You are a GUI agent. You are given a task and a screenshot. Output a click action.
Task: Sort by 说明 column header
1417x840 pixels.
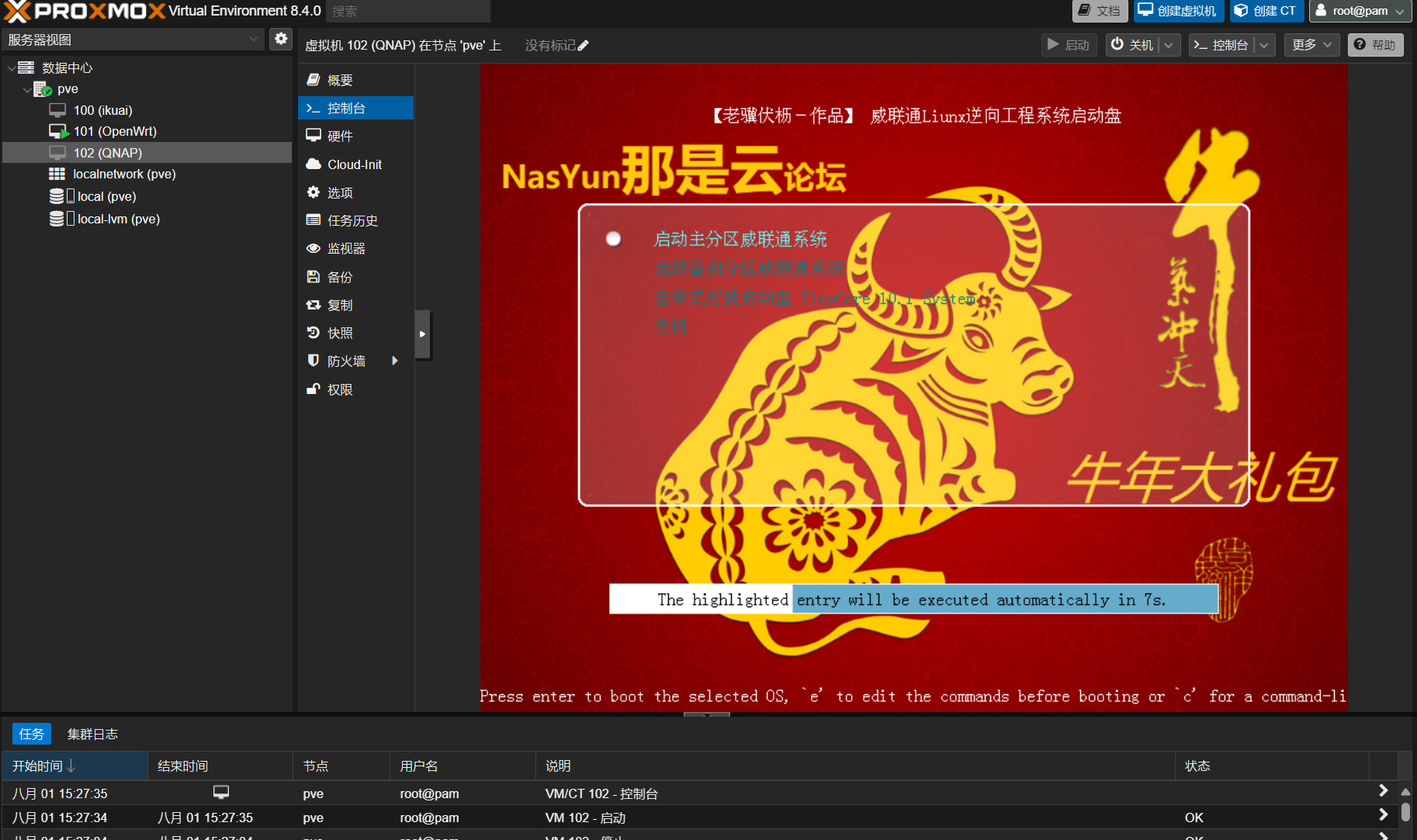click(855, 766)
